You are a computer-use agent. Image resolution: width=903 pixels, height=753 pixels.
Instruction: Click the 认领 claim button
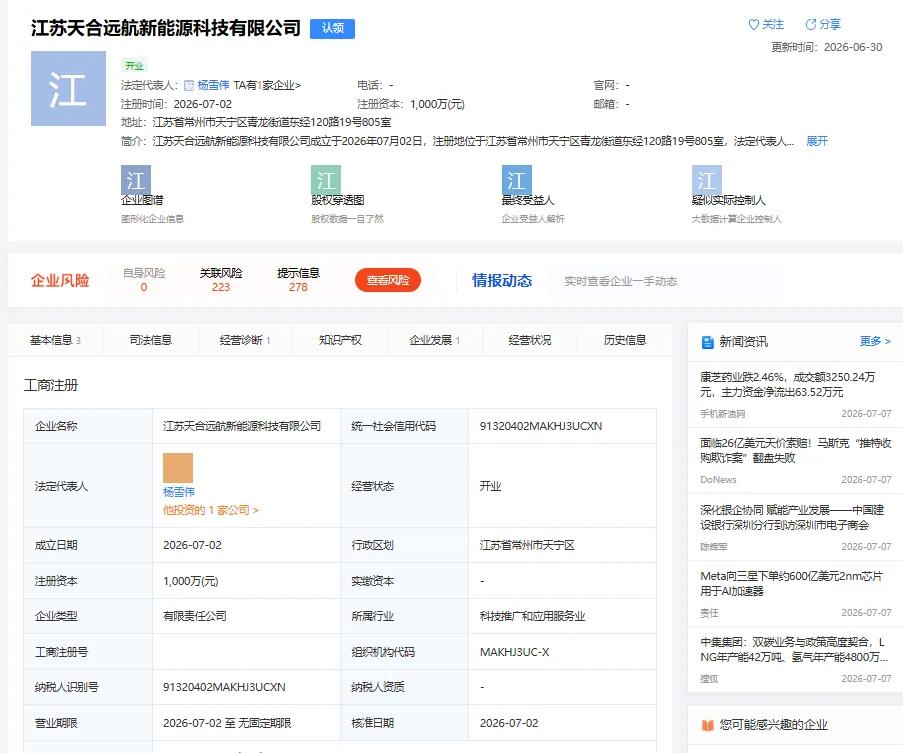pos(332,28)
